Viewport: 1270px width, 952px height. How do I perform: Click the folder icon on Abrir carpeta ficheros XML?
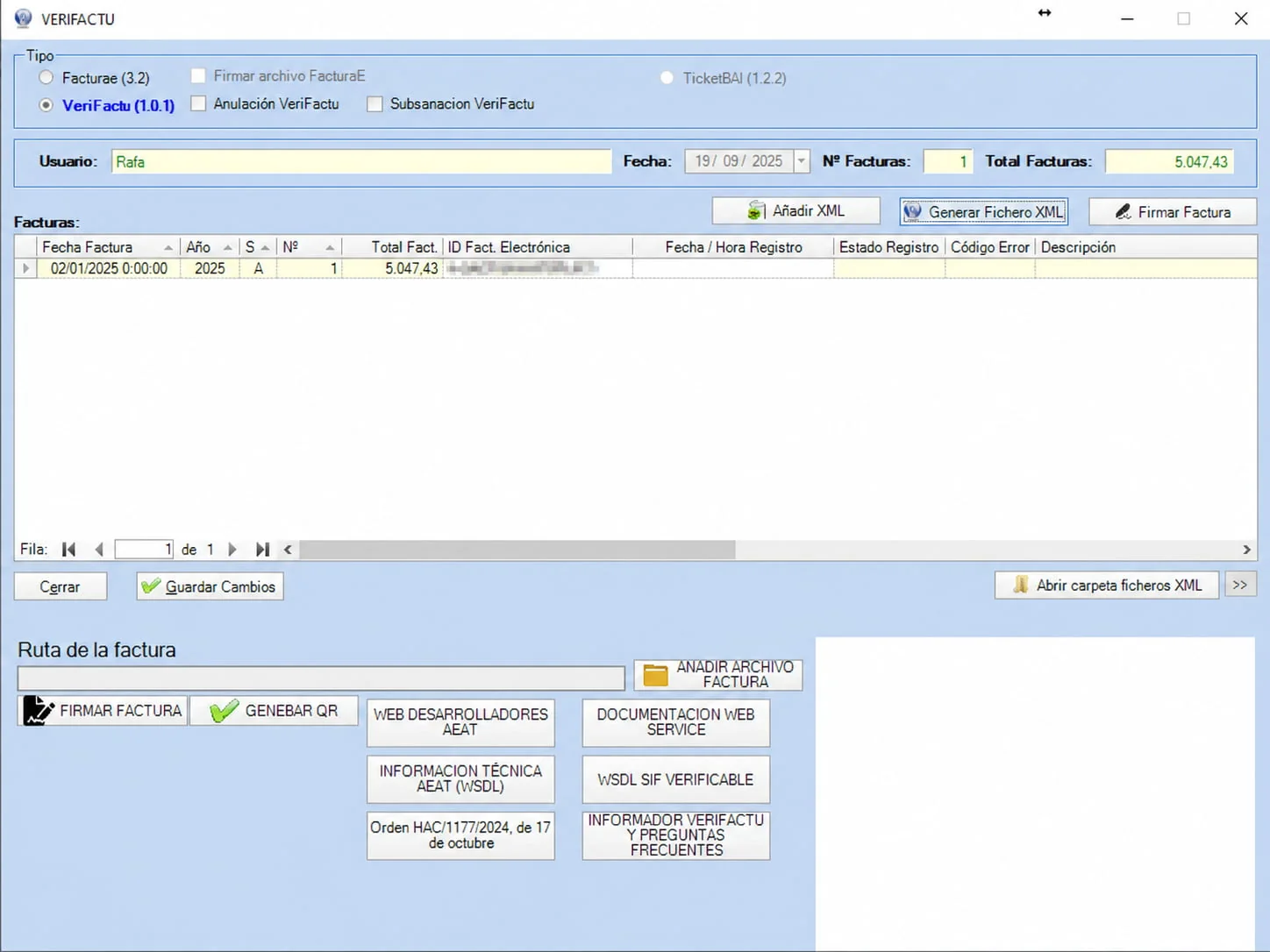coord(1020,585)
